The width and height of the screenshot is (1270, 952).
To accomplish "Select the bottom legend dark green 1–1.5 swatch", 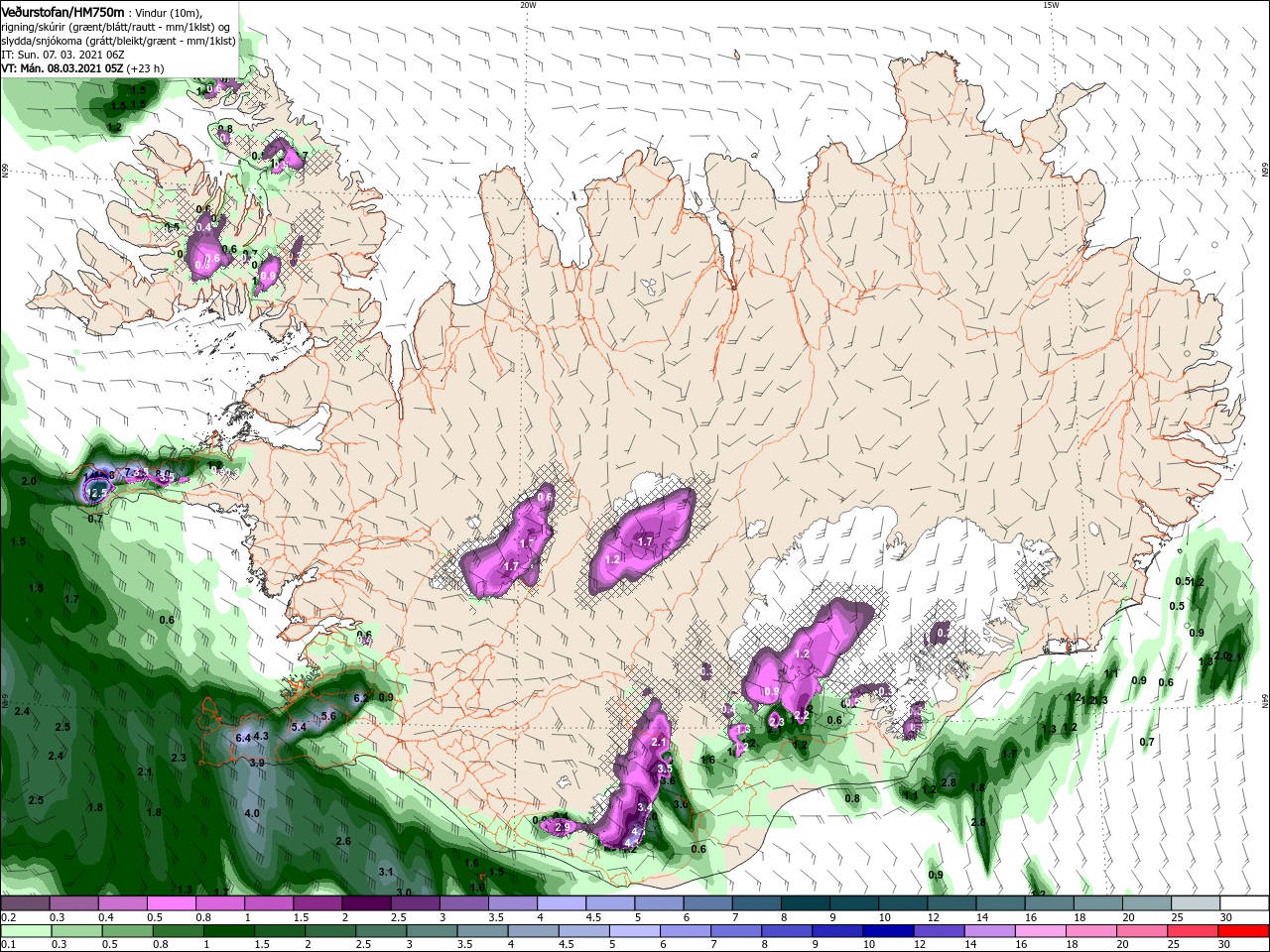I will click(228, 931).
